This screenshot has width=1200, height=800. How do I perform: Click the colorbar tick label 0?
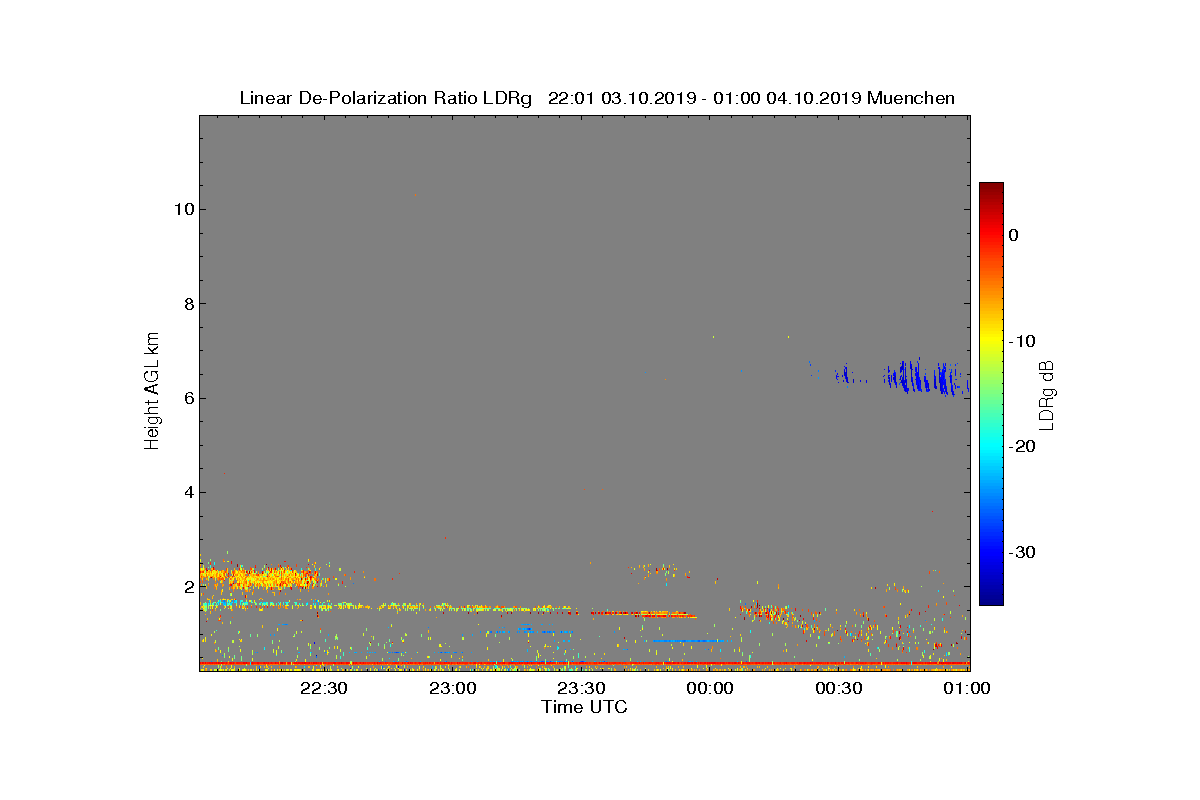point(1013,235)
